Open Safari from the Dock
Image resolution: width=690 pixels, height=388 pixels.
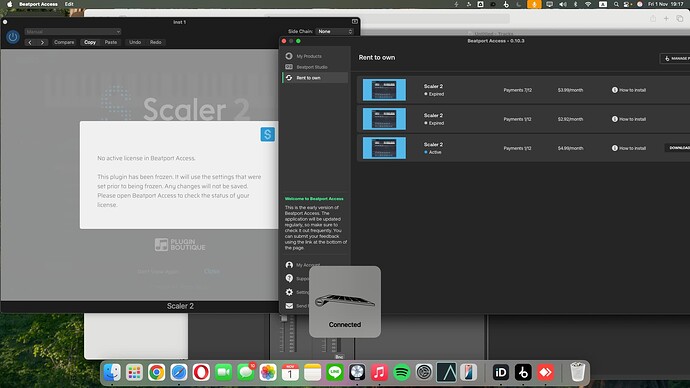[179, 373]
